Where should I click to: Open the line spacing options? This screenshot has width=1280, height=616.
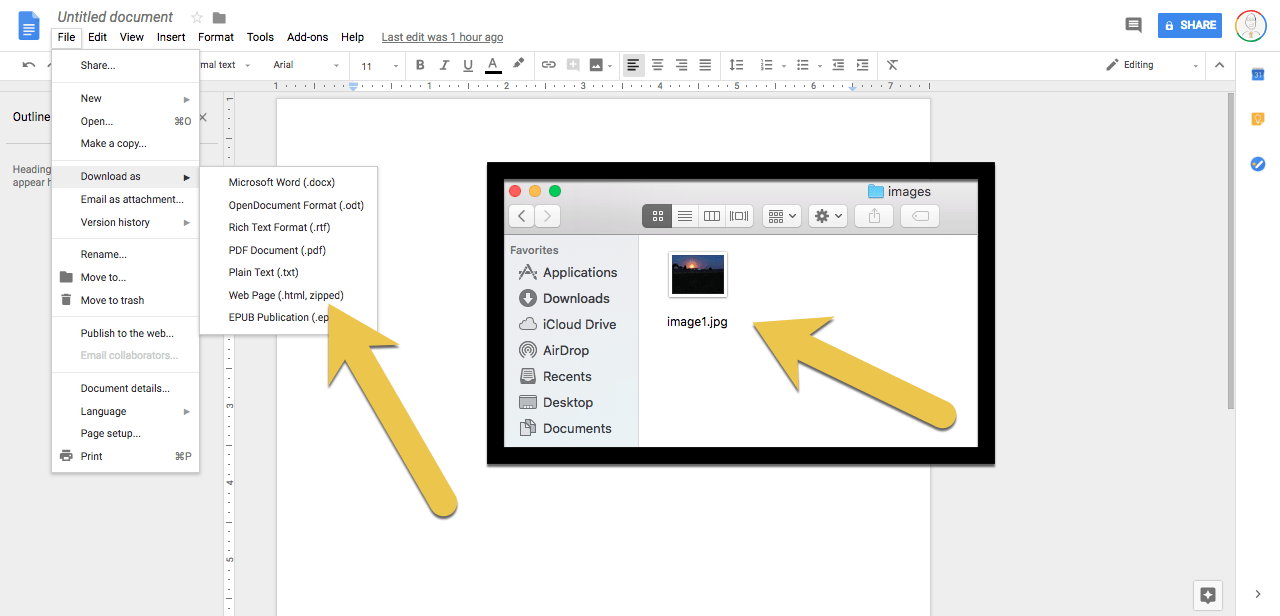point(736,65)
